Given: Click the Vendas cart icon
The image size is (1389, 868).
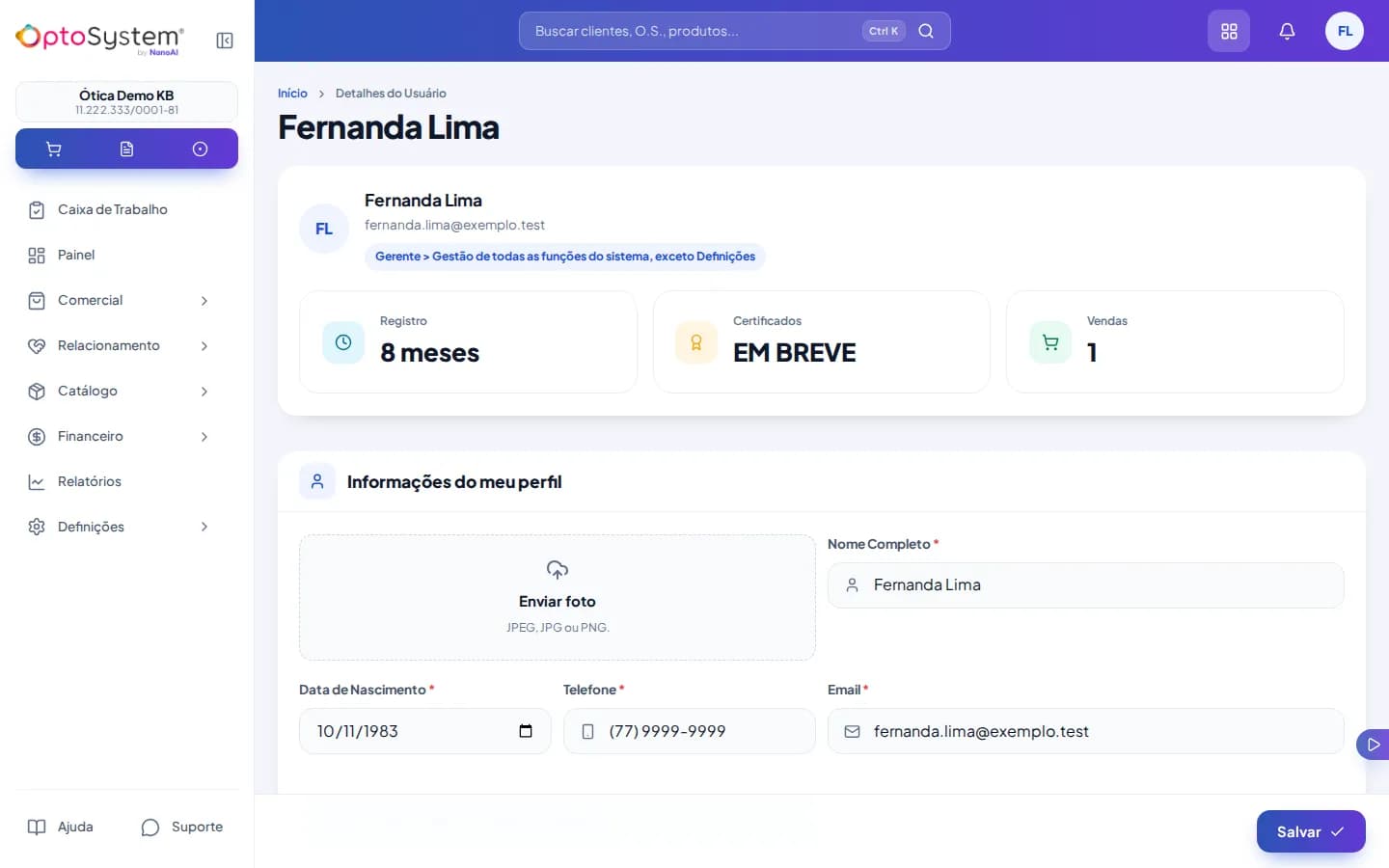Looking at the screenshot, I should coord(1050,342).
